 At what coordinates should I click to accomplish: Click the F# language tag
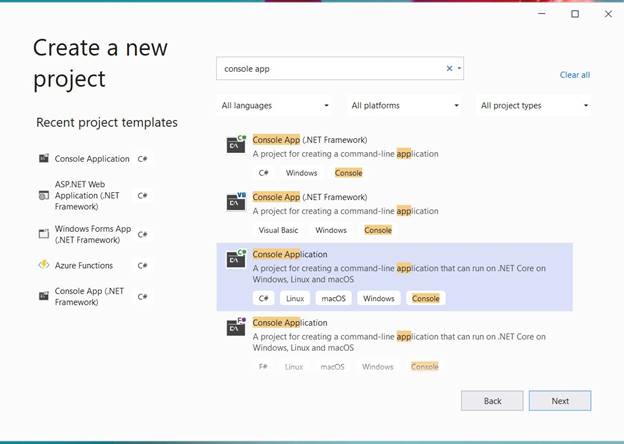(x=263, y=366)
